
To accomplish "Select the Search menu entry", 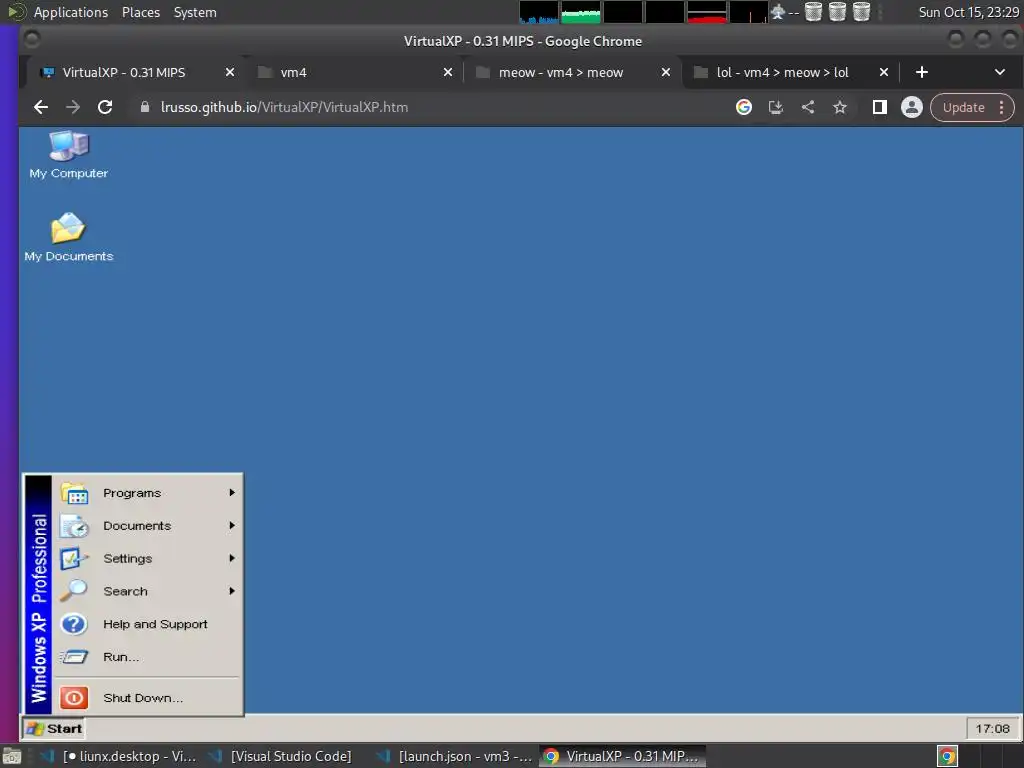I will tap(148, 591).
